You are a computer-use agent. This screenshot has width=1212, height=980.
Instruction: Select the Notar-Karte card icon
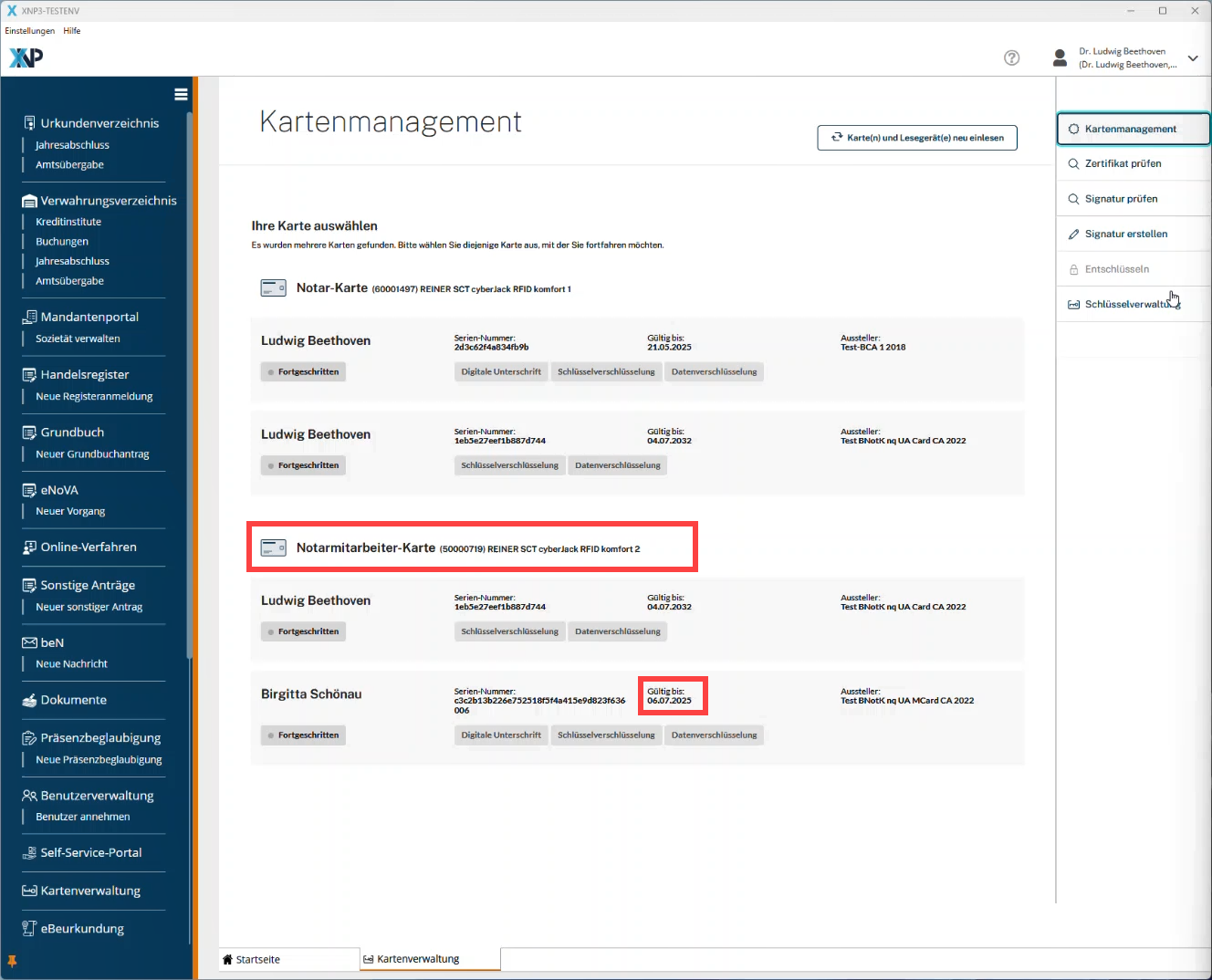[274, 288]
